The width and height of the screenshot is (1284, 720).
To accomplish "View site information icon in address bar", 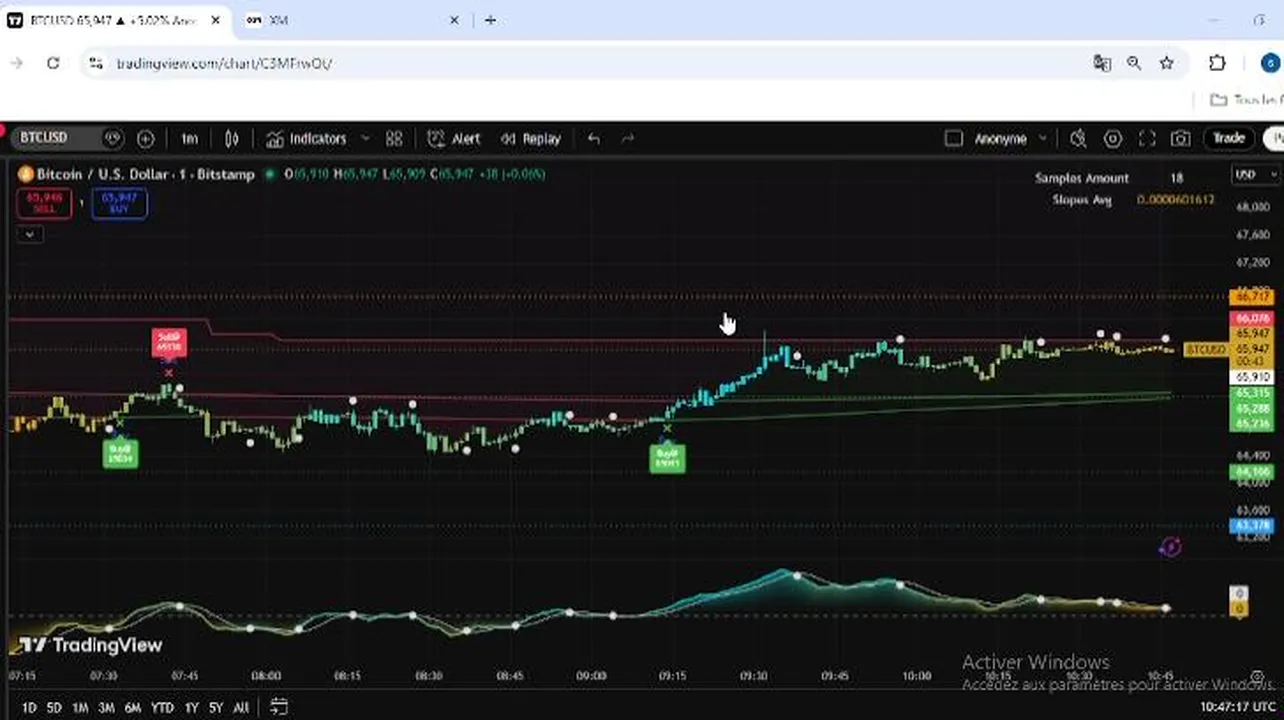I will click(95, 63).
